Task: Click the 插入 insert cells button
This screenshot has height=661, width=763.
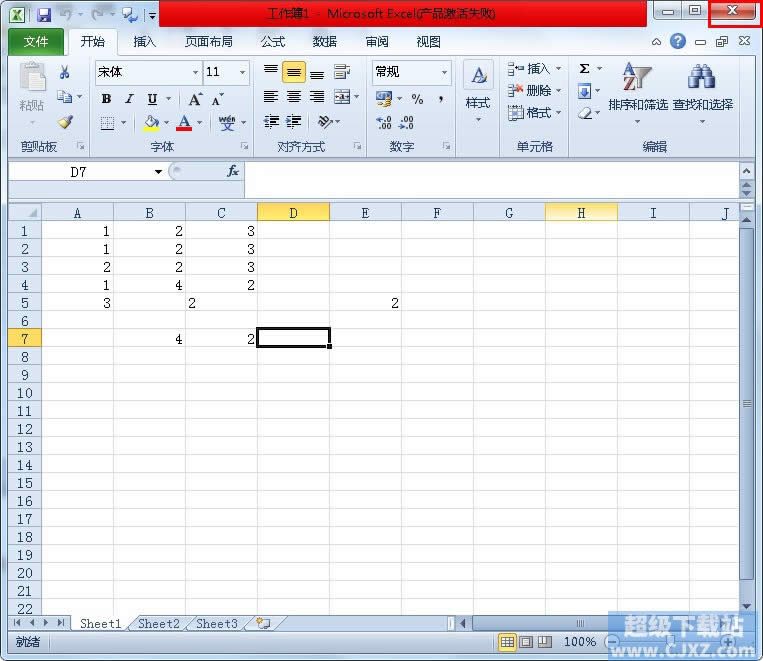Action: [x=534, y=69]
